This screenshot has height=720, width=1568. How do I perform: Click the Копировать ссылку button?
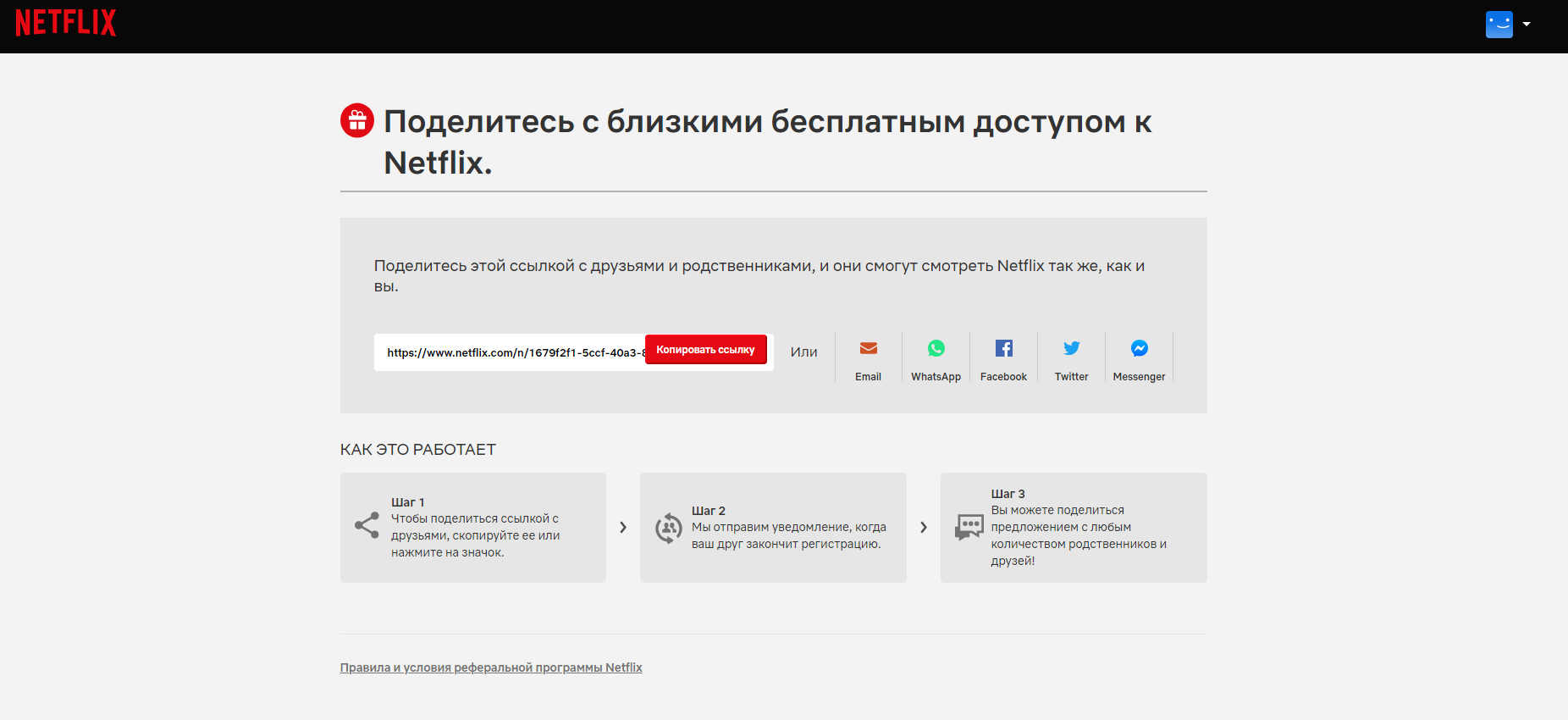[x=705, y=350]
